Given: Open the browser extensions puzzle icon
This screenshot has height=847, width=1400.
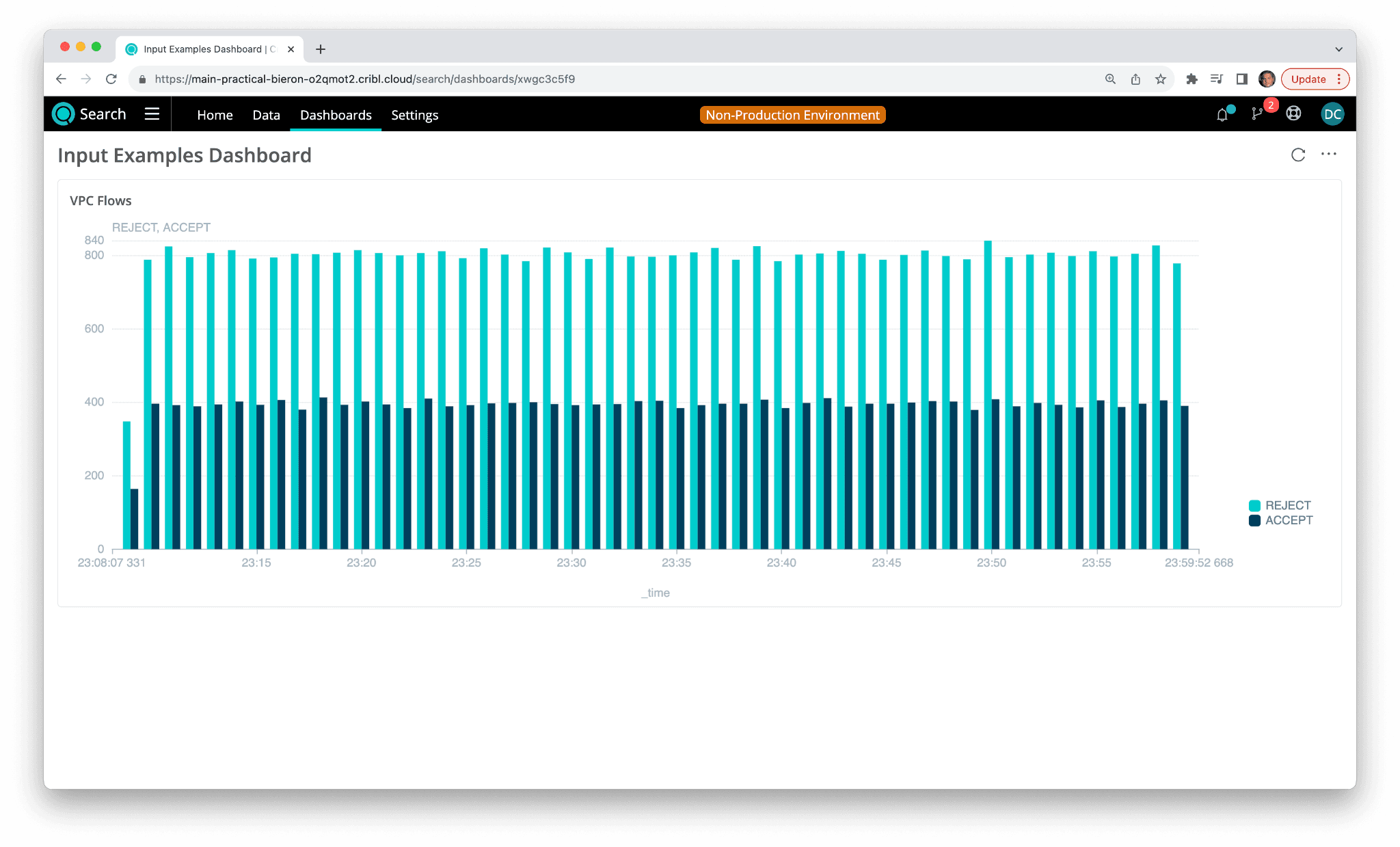Looking at the screenshot, I should click(x=1192, y=79).
